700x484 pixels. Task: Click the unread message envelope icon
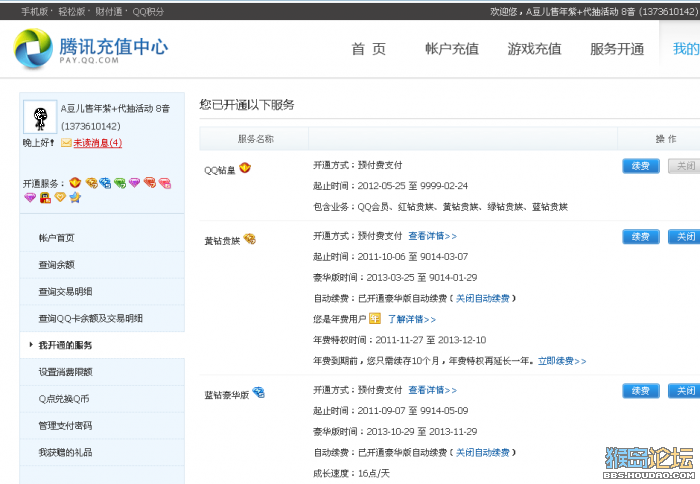[66, 143]
